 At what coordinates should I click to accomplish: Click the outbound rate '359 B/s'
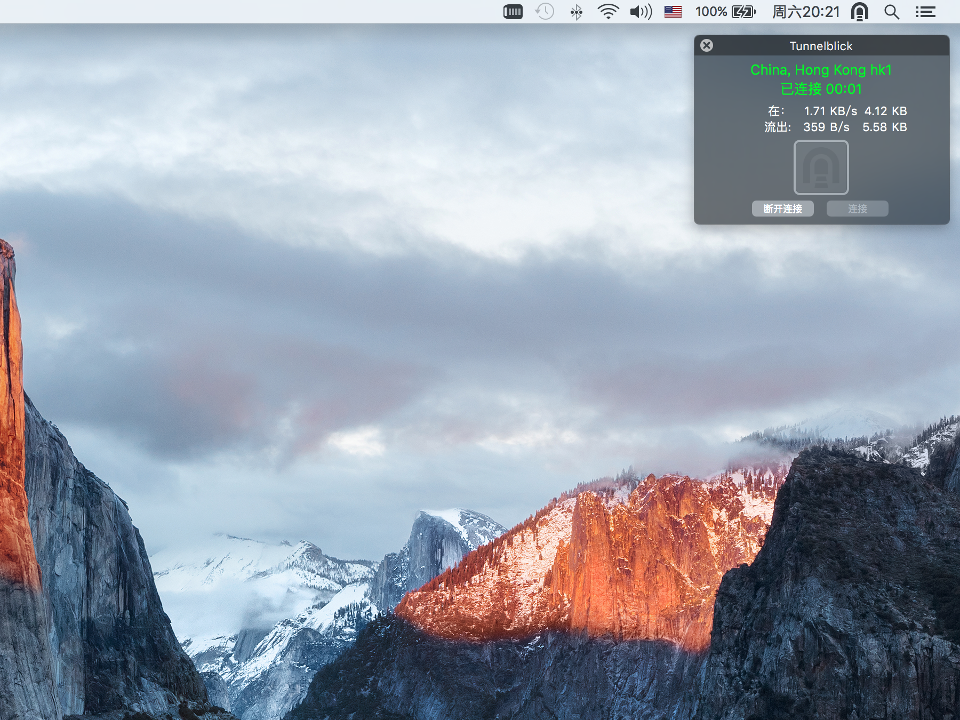pyautogui.click(x=826, y=127)
